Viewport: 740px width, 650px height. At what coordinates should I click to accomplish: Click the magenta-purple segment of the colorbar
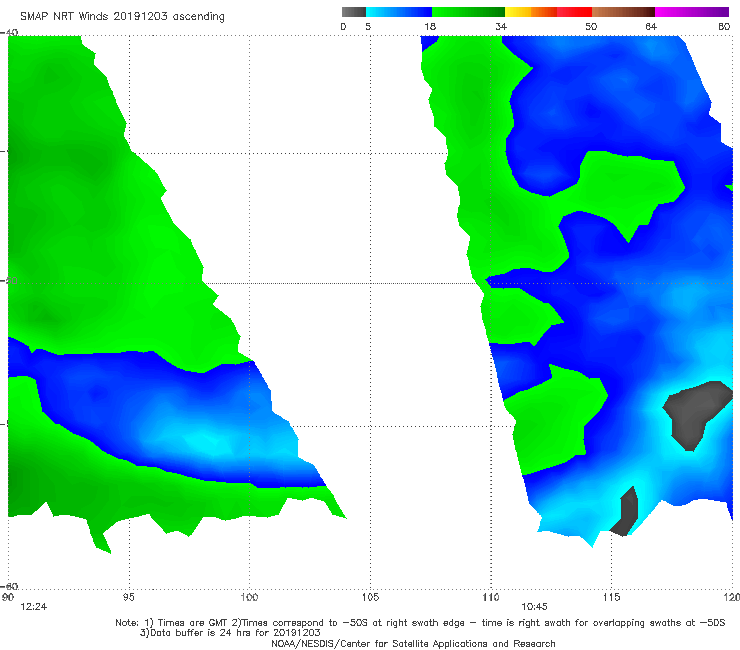692,12
